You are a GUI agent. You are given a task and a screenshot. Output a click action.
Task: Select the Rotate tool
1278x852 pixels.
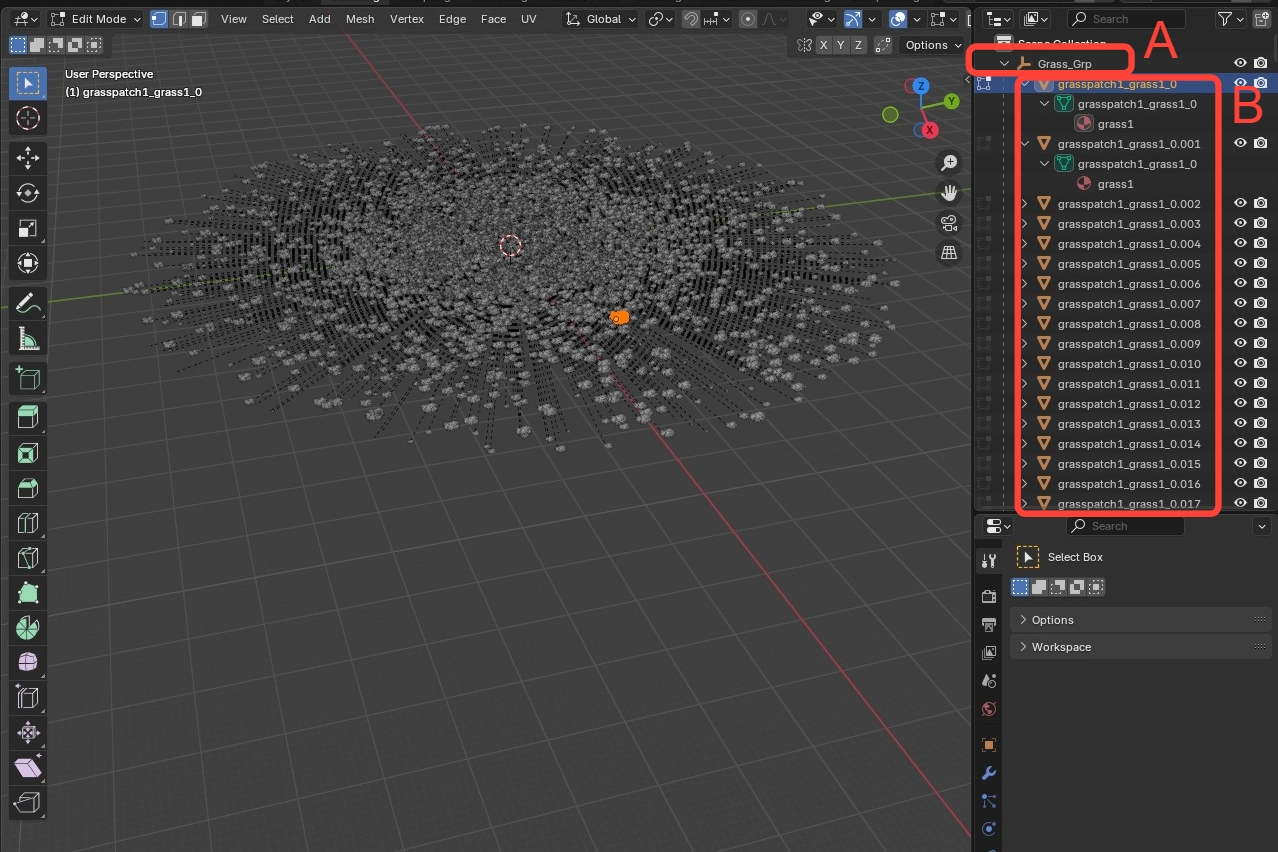coord(28,193)
